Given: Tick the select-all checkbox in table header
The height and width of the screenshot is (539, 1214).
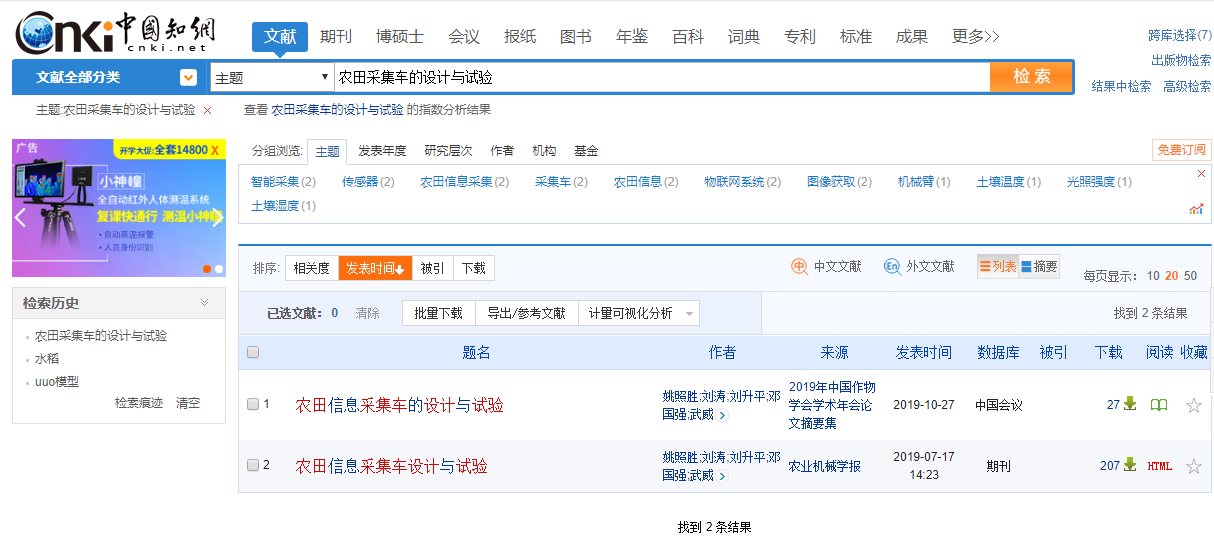Looking at the screenshot, I should 253,352.
